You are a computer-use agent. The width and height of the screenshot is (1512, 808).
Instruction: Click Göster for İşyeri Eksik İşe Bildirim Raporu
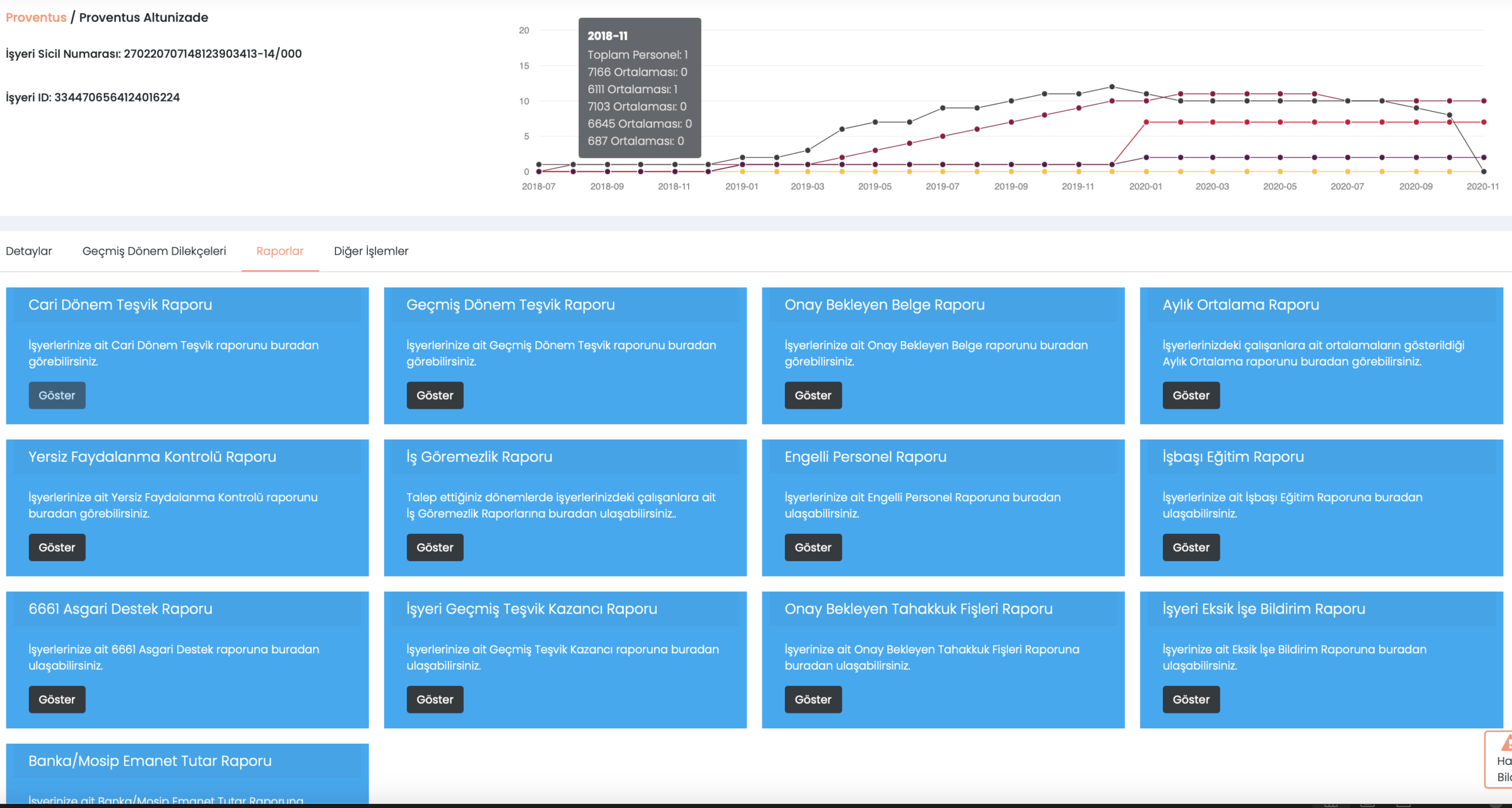coord(1191,699)
